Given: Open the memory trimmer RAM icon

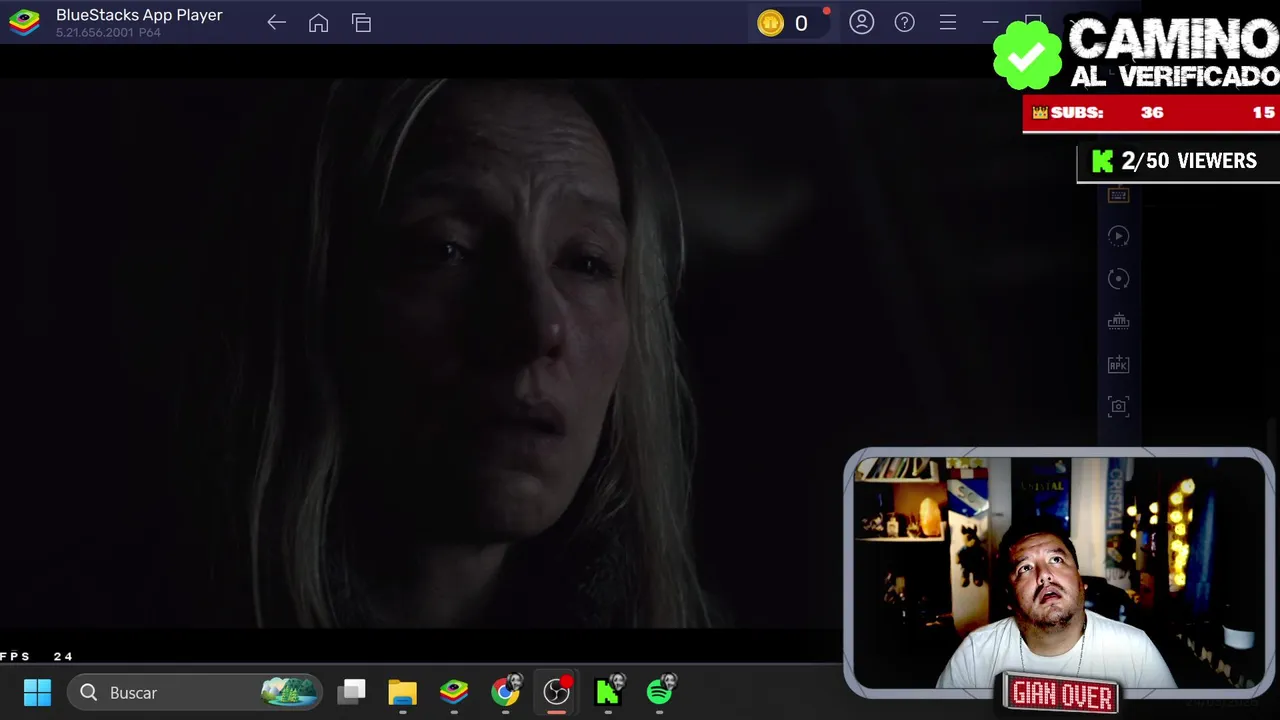Looking at the screenshot, I should (x=1118, y=322).
